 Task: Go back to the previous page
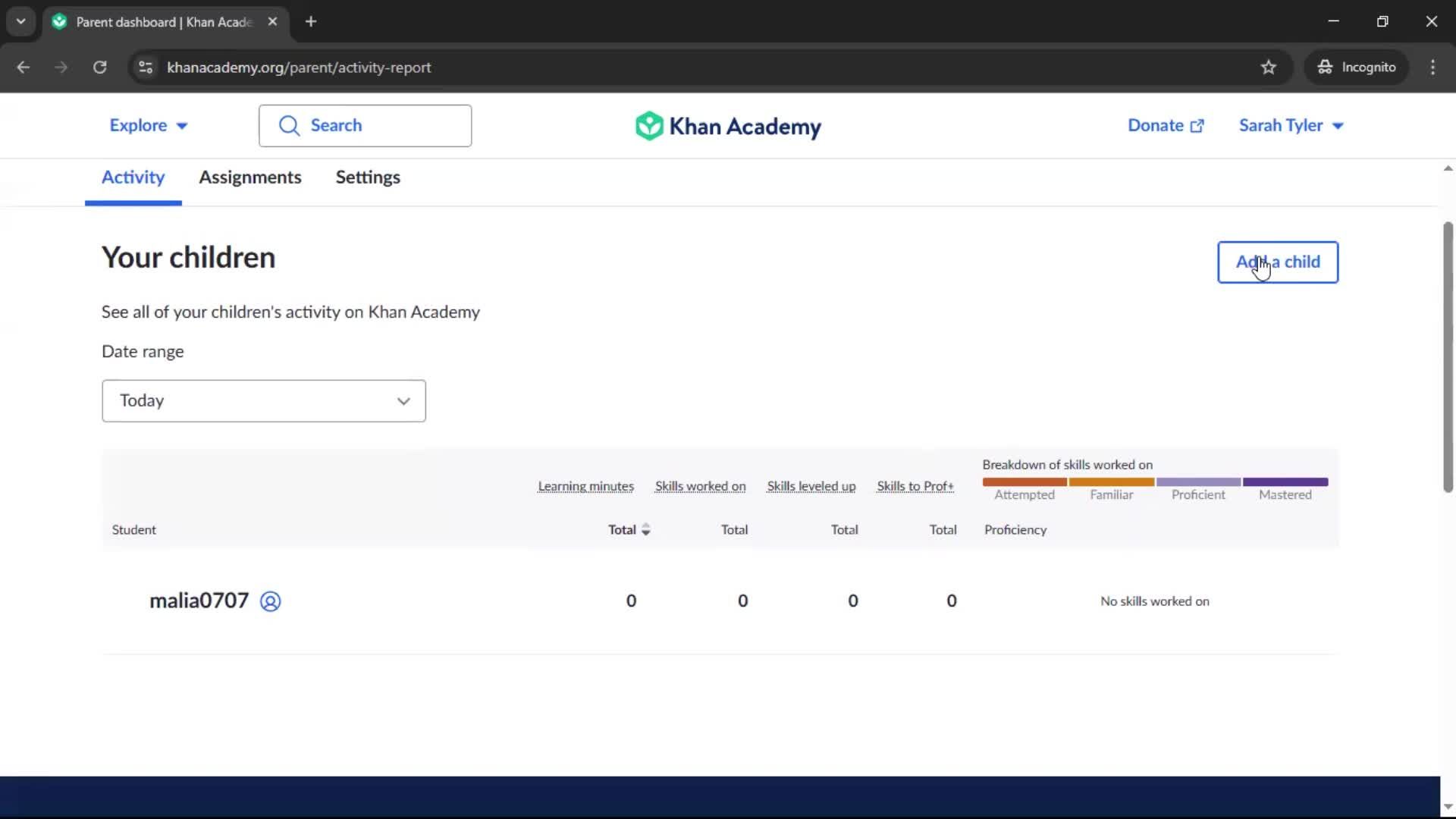[x=24, y=67]
